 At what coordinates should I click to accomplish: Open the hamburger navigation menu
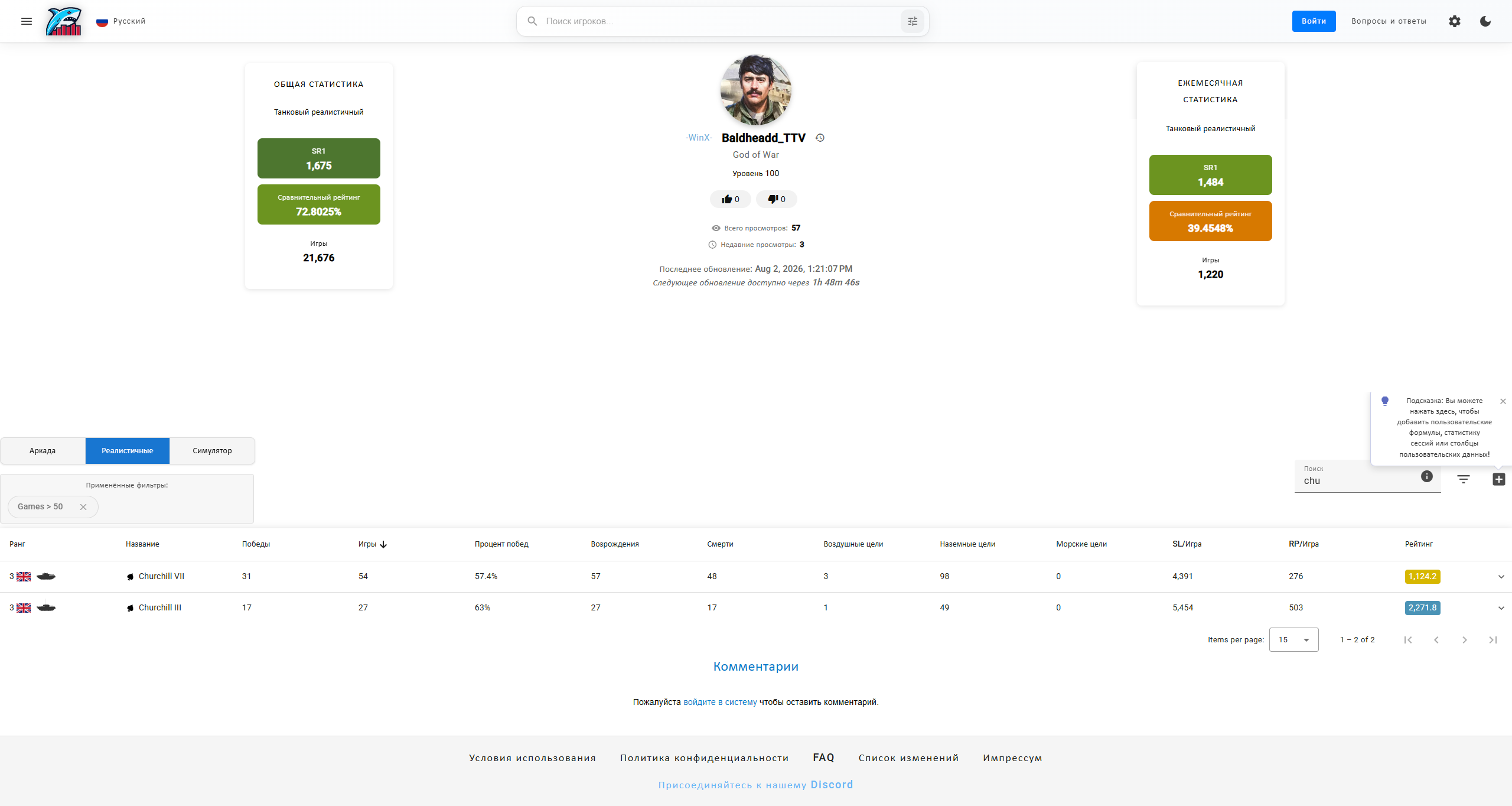coord(27,21)
